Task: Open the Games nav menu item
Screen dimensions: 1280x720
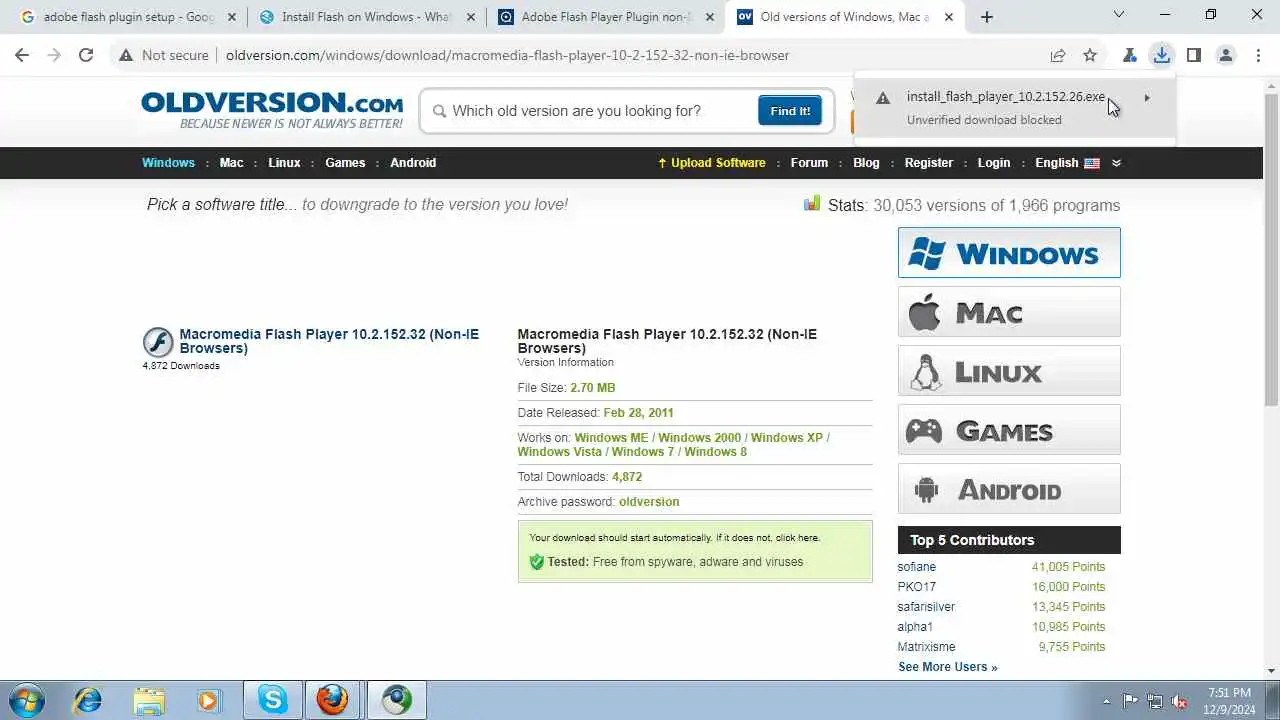Action: (x=345, y=162)
